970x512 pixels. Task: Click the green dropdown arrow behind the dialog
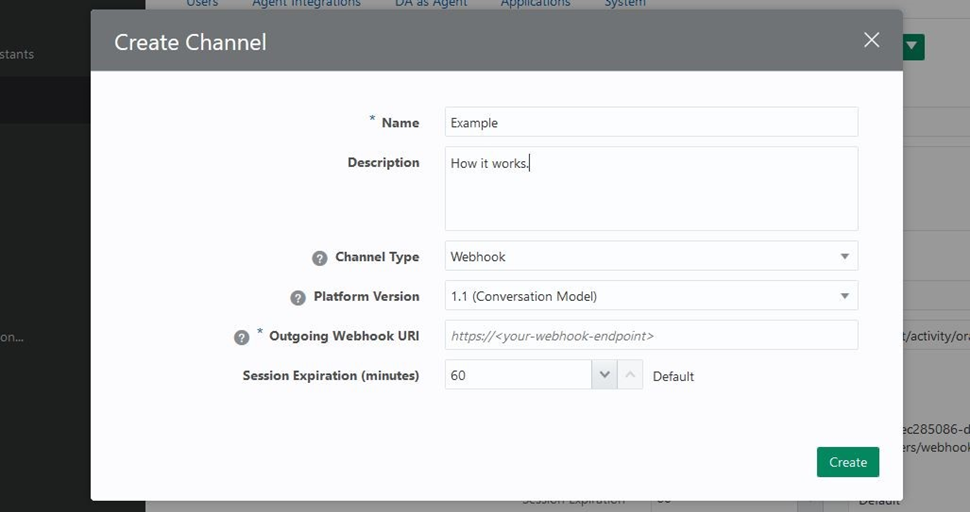(914, 47)
